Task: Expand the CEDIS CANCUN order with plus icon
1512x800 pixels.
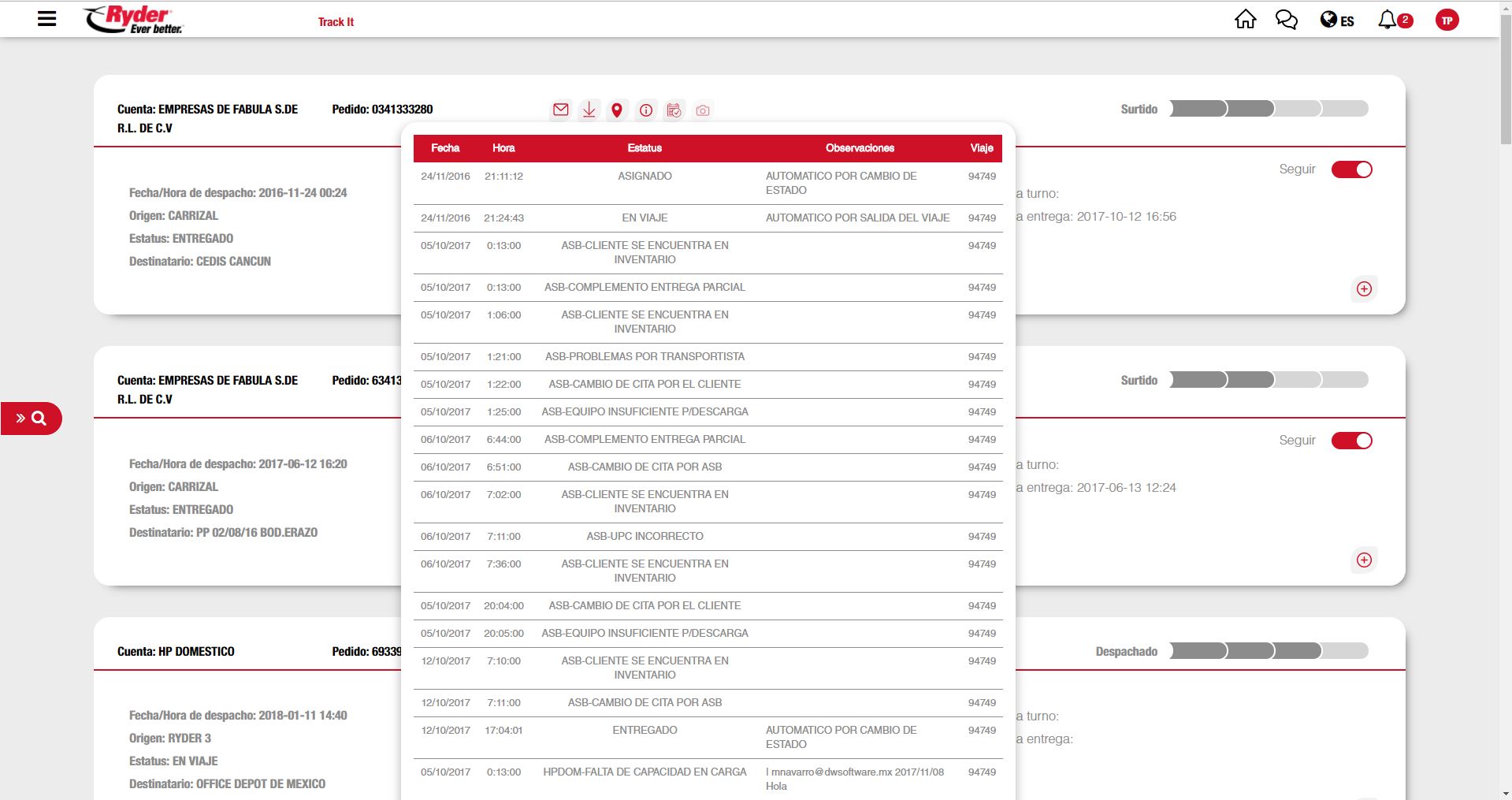Action: (x=1364, y=289)
